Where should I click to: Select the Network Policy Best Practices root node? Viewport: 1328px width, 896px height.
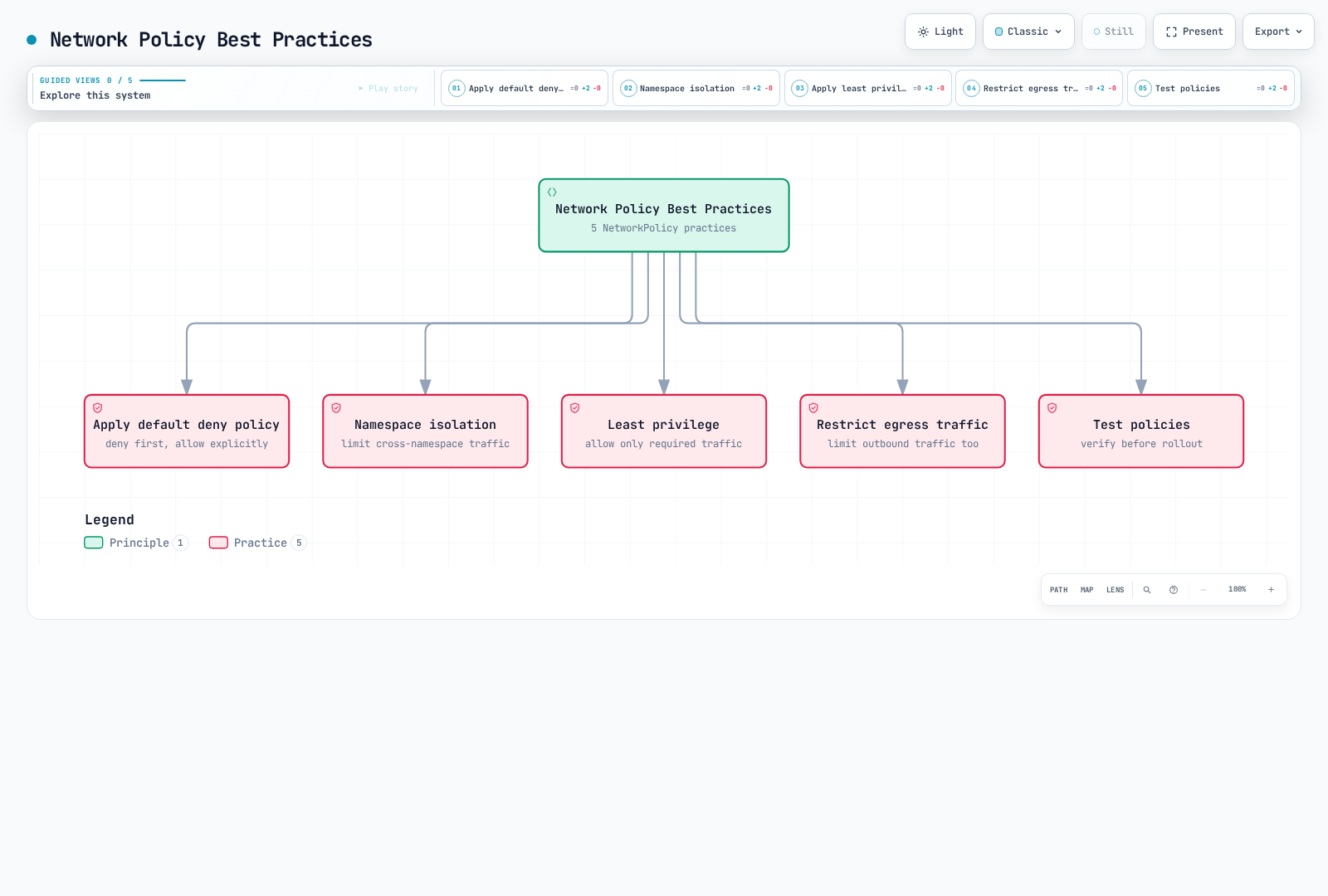pyautogui.click(x=664, y=216)
